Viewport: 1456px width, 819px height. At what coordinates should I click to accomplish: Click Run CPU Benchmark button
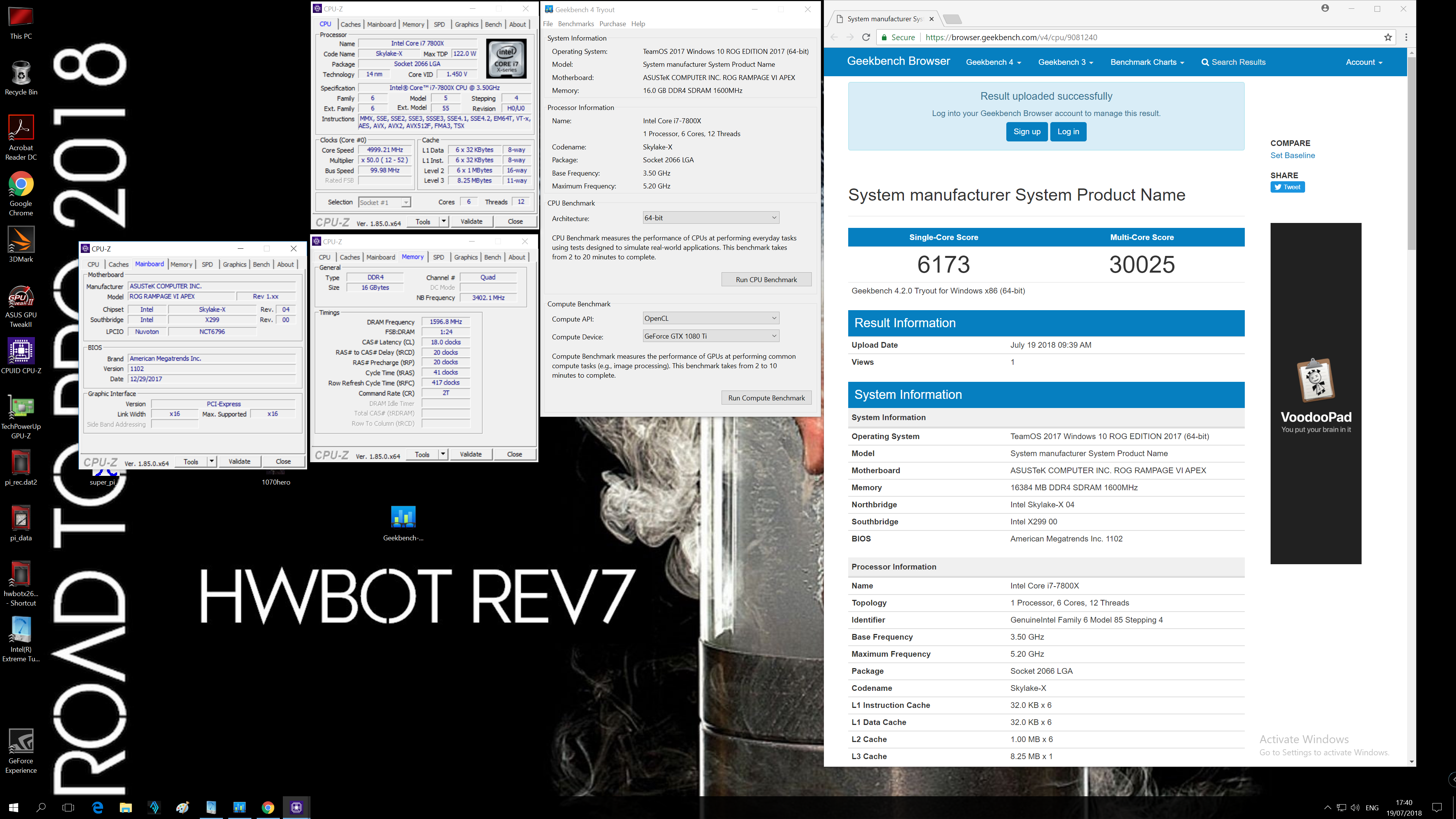(766, 279)
